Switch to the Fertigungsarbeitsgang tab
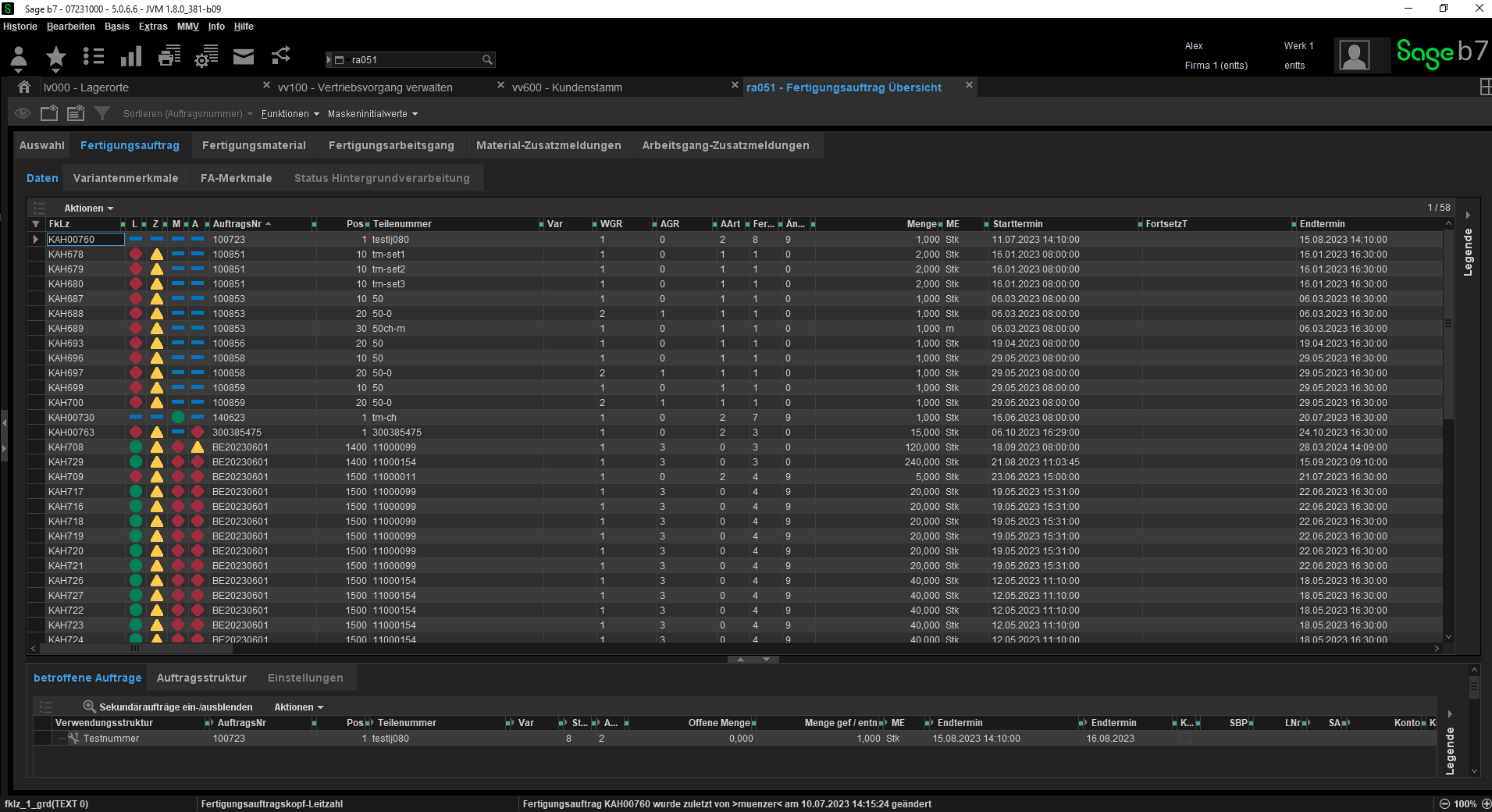 click(x=391, y=145)
